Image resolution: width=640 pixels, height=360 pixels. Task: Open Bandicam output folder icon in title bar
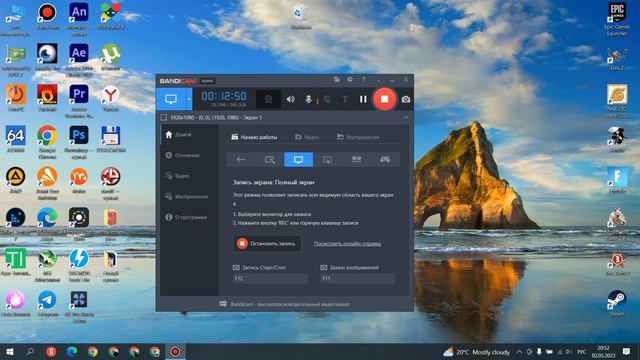pos(336,80)
